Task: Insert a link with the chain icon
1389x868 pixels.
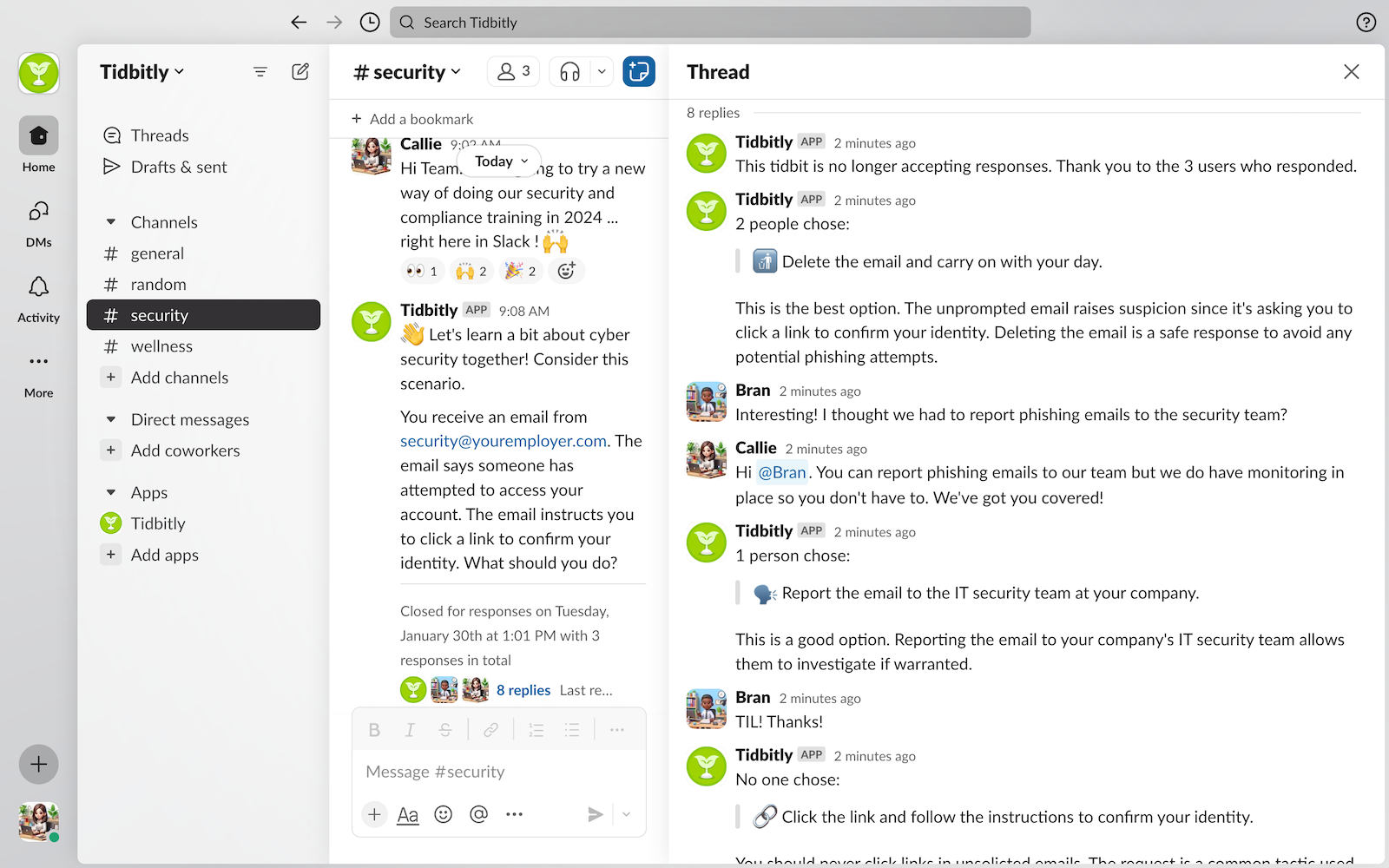Action: 490,730
